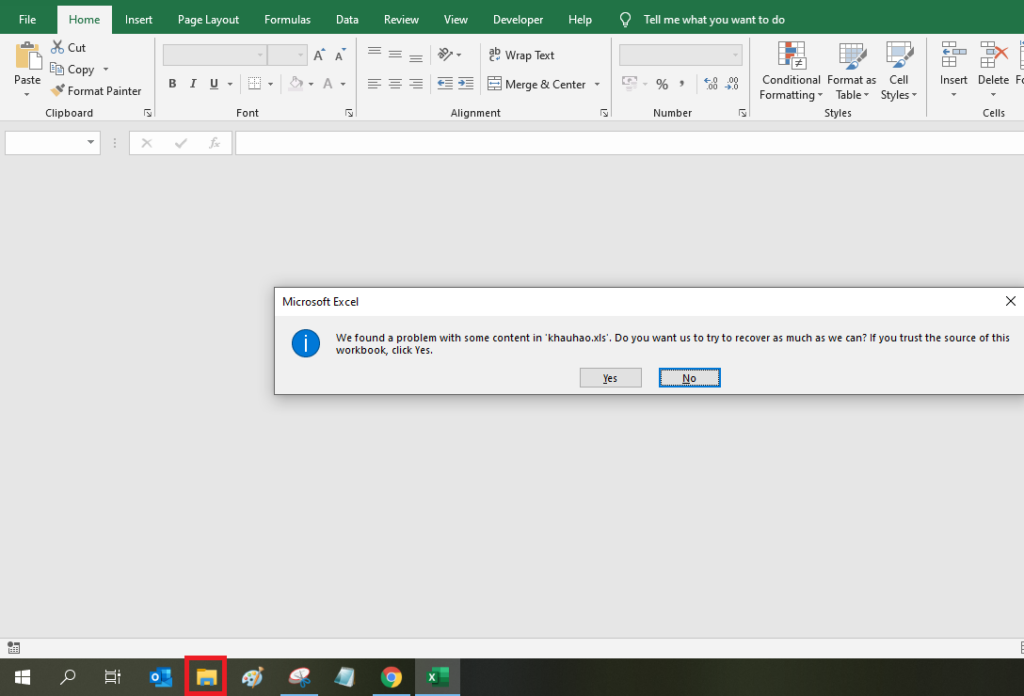
Task: Click Yes to recover khauhao.xls content
Action: point(610,377)
